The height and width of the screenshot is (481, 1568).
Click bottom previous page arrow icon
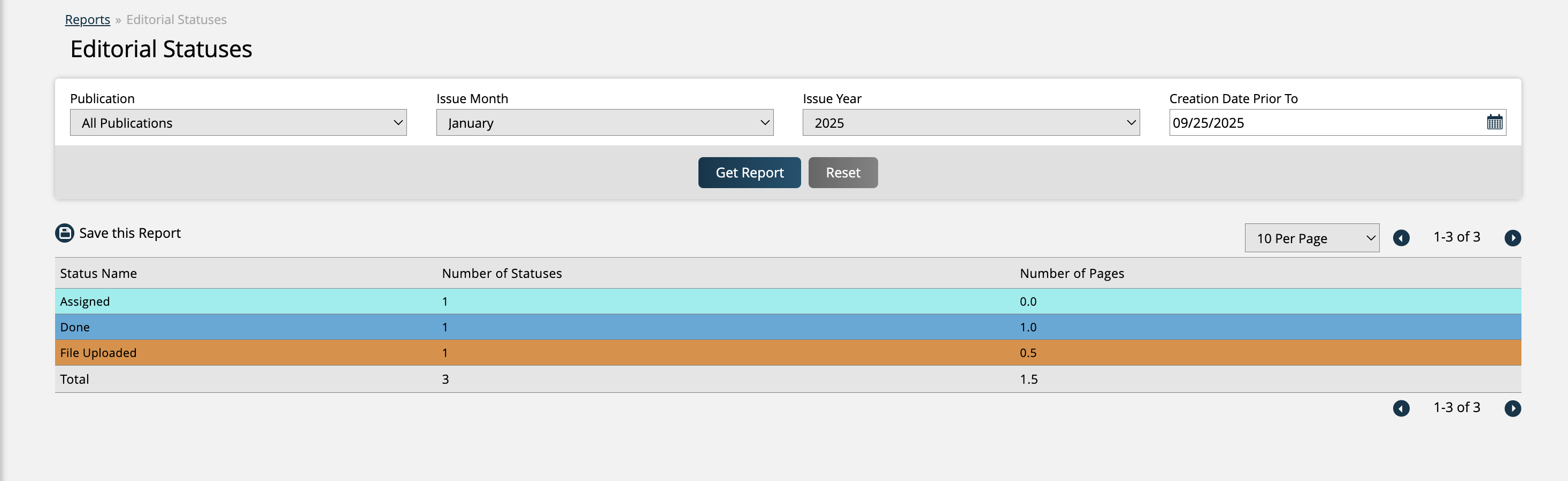pos(1401,408)
